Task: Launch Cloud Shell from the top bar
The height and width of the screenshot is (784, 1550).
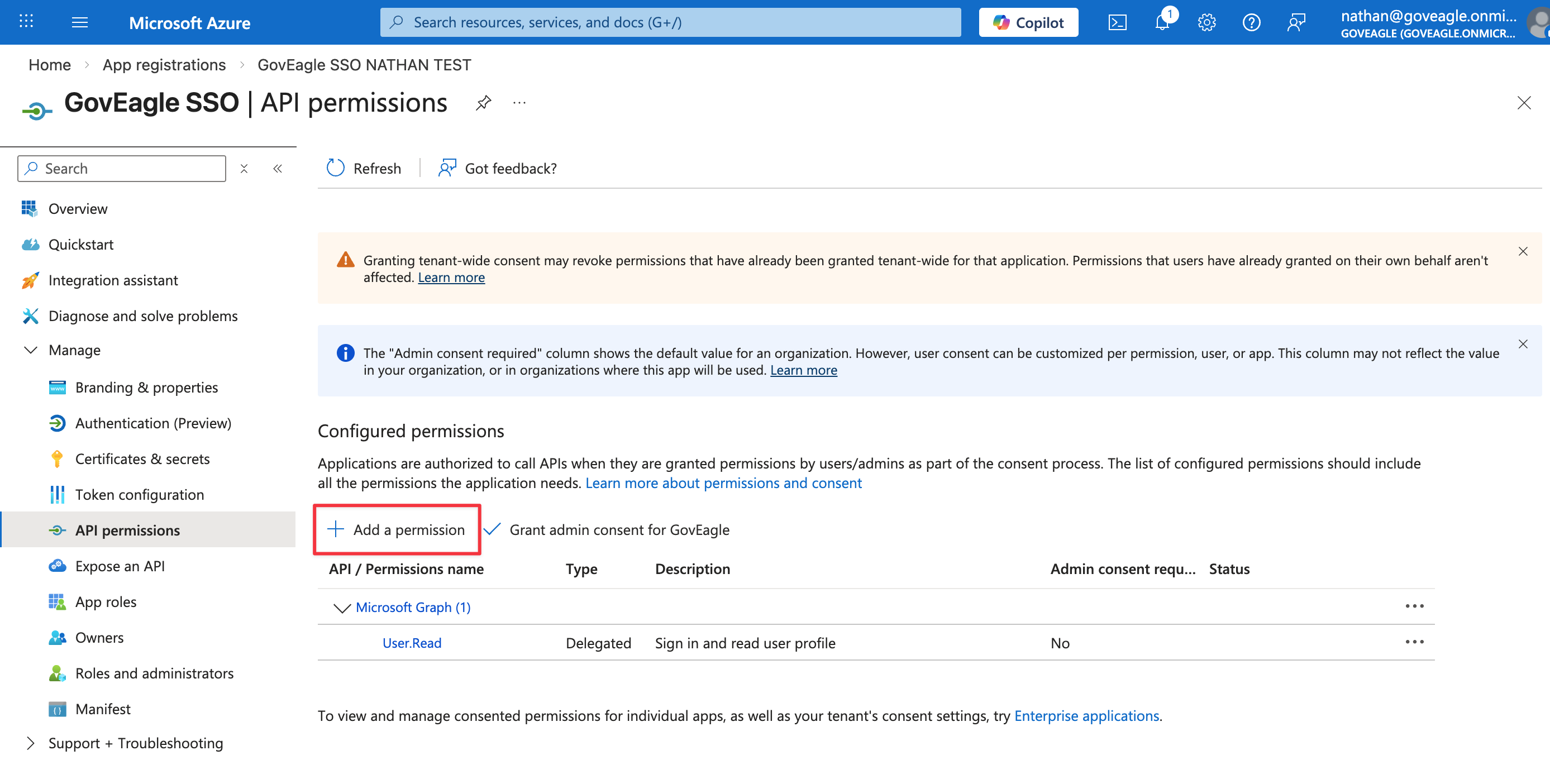Action: click(1117, 23)
